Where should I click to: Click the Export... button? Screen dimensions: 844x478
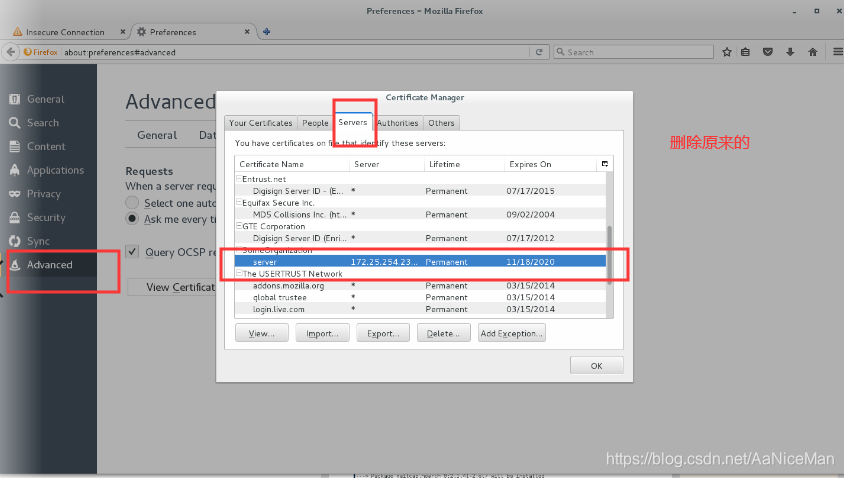(x=383, y=333)
